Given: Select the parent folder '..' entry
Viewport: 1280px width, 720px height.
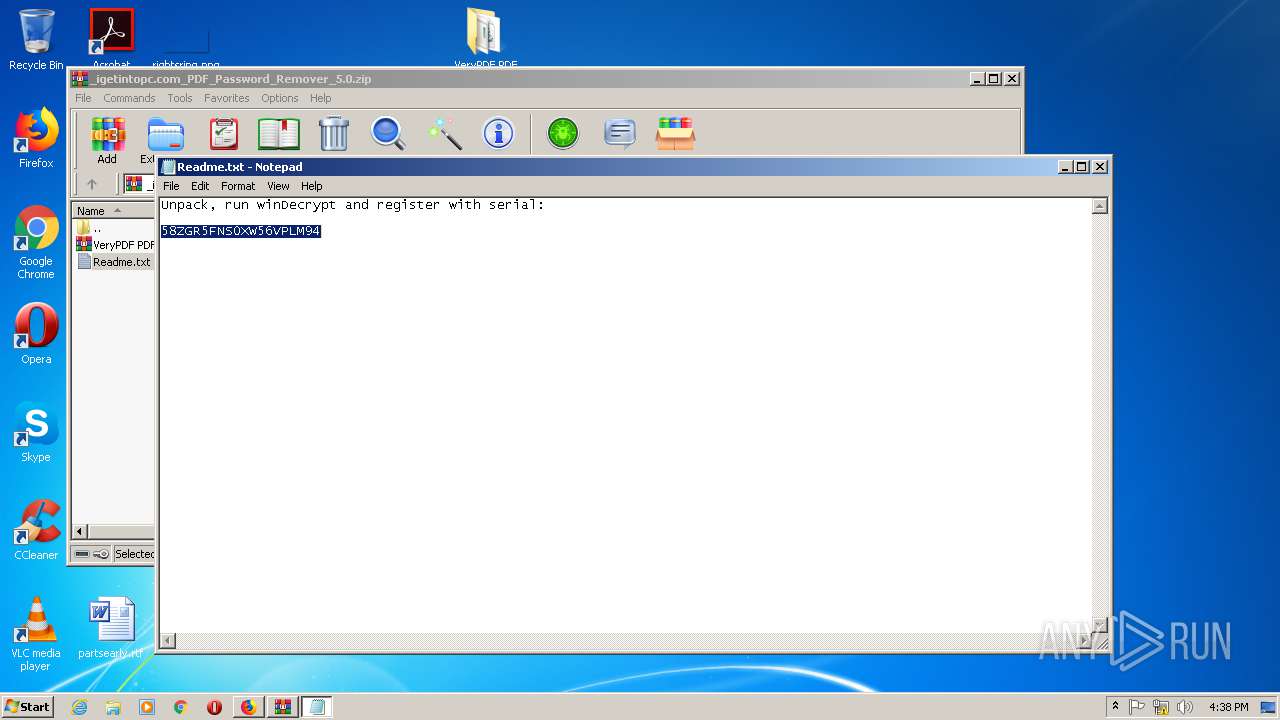Looking at the screenshot, I should pyautogui.click(x=89, y=228).
